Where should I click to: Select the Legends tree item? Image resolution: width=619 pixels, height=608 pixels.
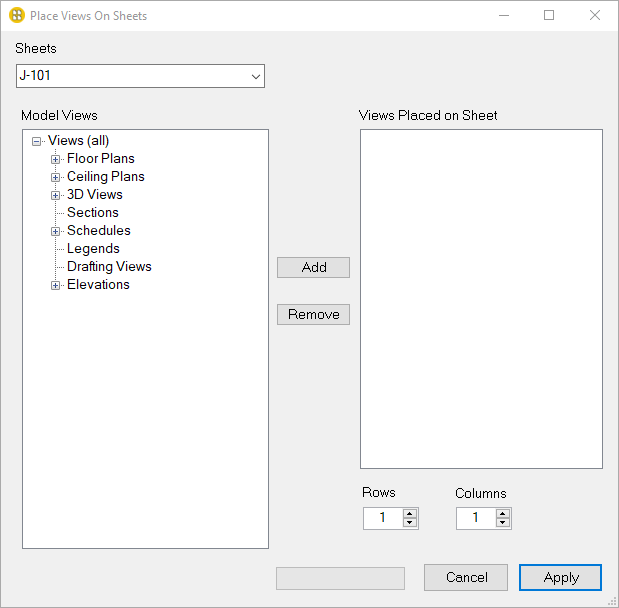point(93,249)
